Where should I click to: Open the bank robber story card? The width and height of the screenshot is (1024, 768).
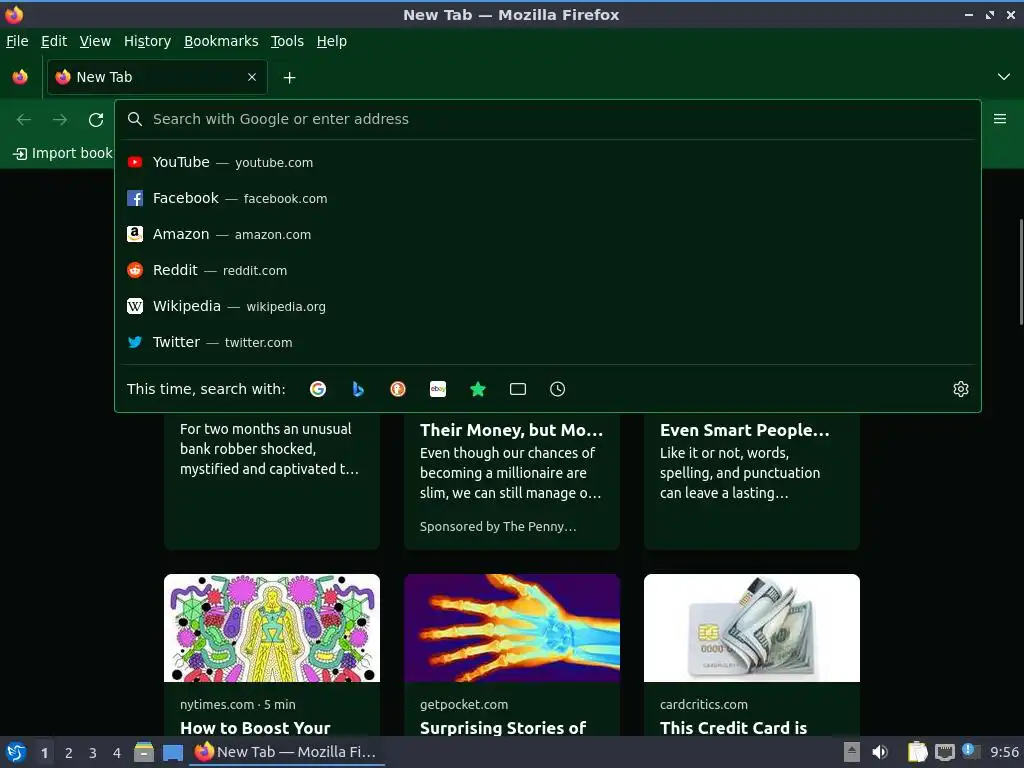tap(272, 481)
